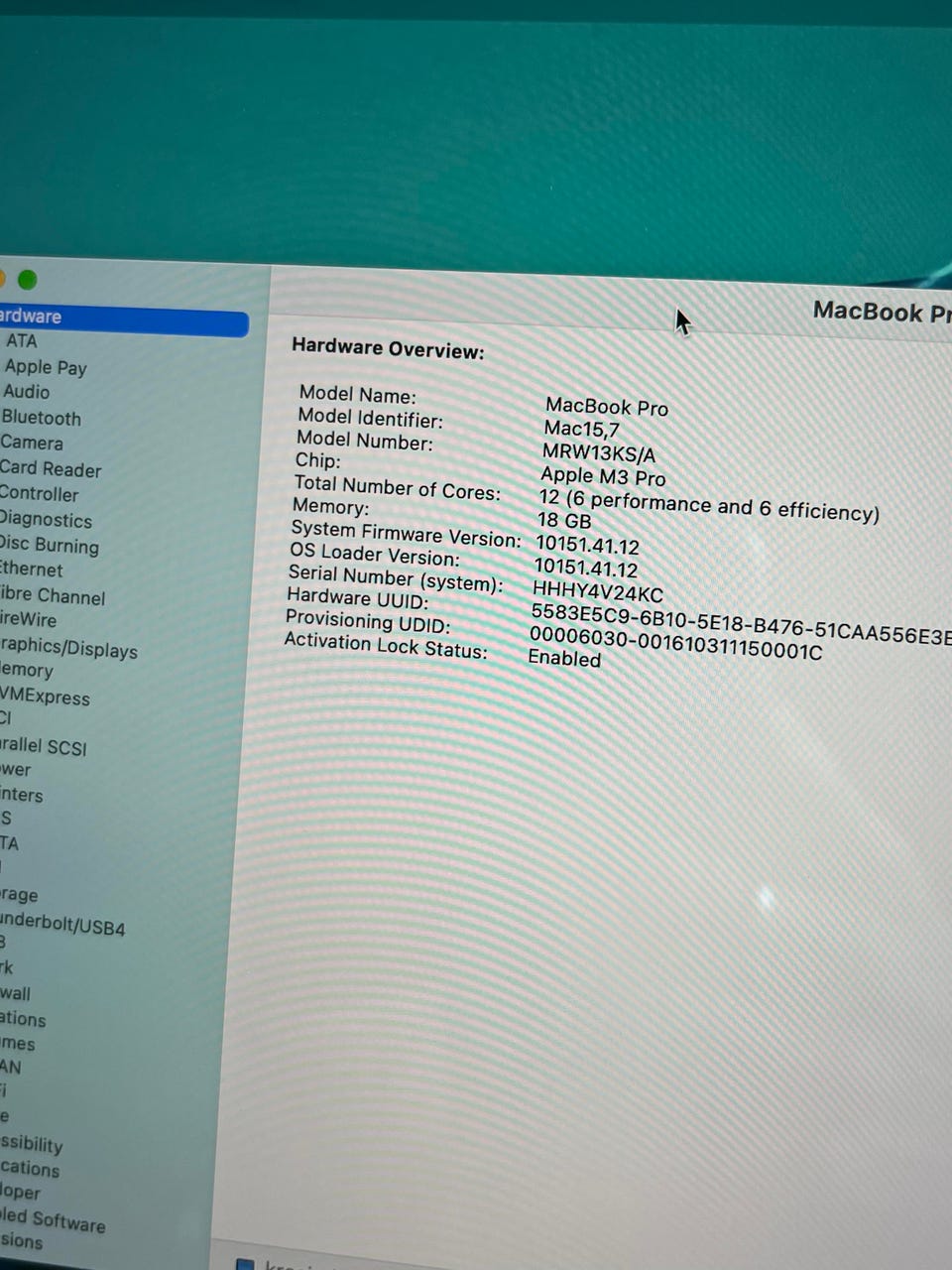Image resolution: width=952 pixels, height=1270 pixels.
Task: Click the serial number HHHY4V24KC
Action: tap(598, 592)
